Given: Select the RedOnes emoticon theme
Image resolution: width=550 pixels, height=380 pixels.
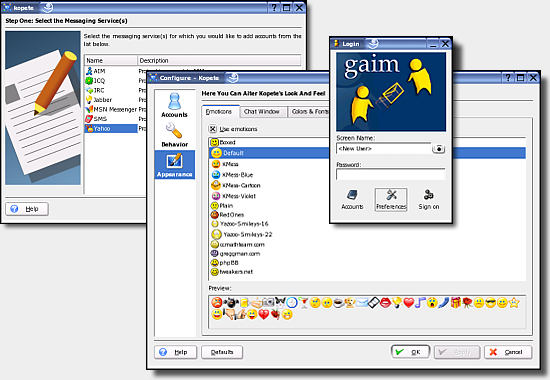Looking at the screenshot, I should (227, 215).
